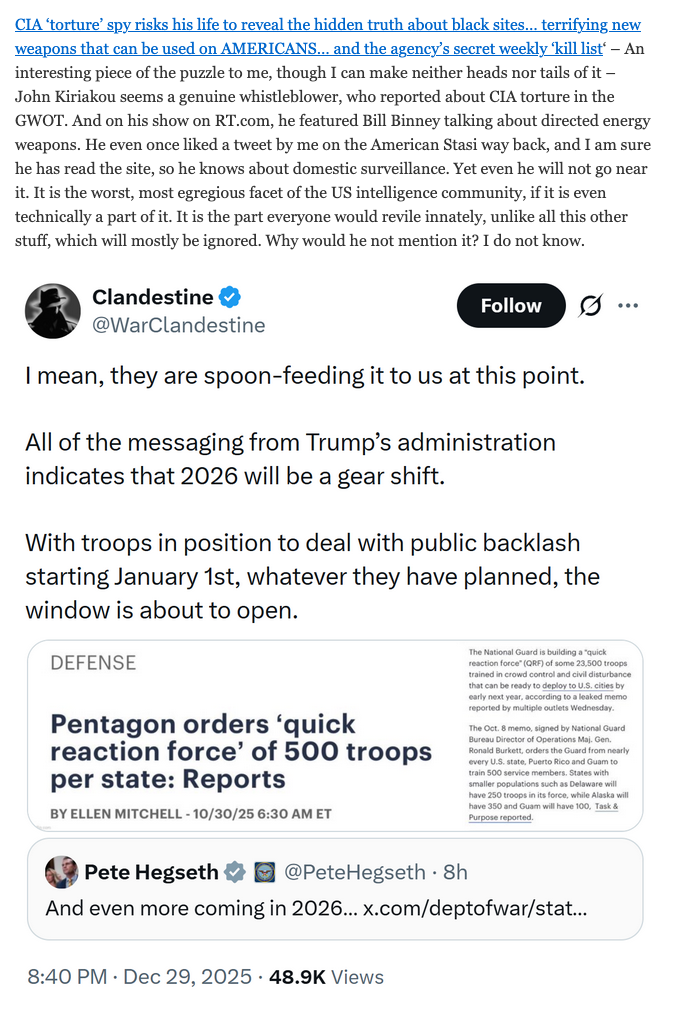The image size is (690, 1018).
Task: Click Clandestine's profile avatar
Action: coord(53,310)
